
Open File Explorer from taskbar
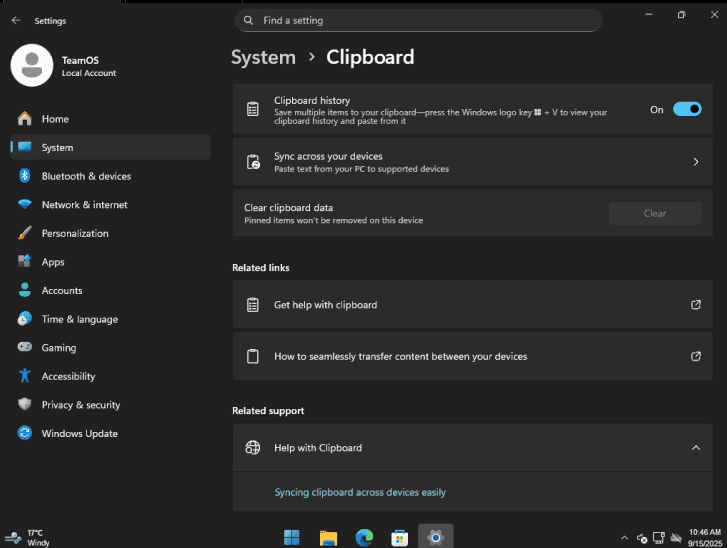pyautogui.click(x=328, y=538)
